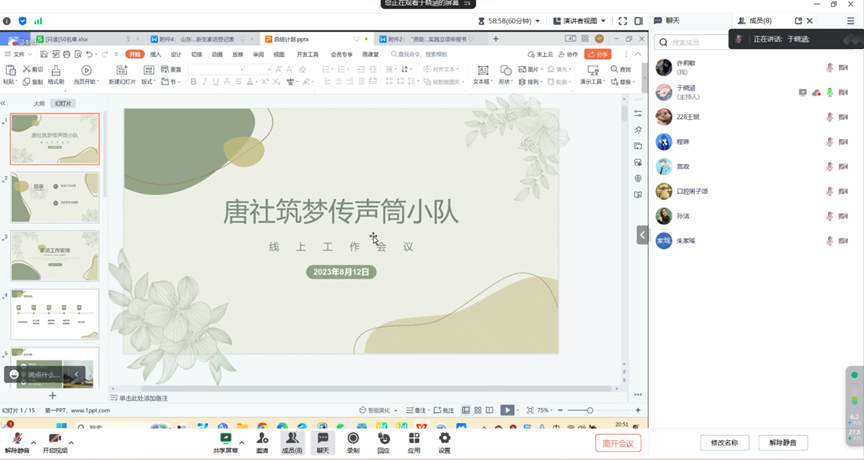Viewport: 864px width, 460px height.
Task: Click Unmute (解除静音) button below the members list
Action: click(782, 442)
